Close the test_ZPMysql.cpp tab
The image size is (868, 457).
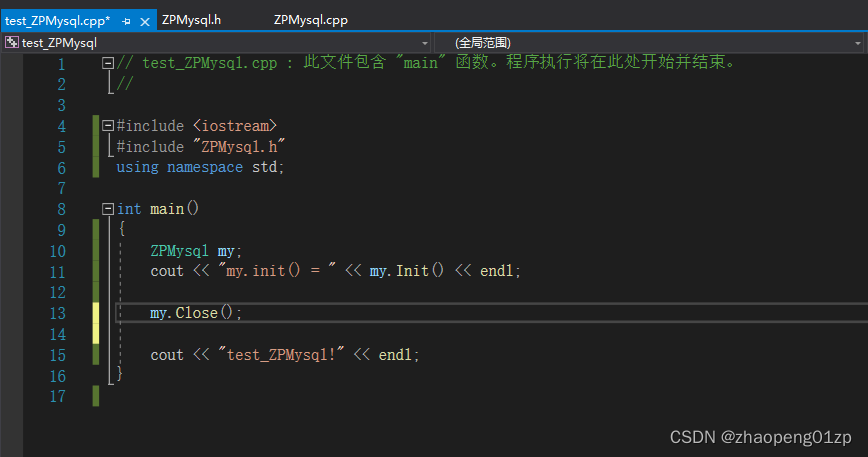tap(145, 22)
